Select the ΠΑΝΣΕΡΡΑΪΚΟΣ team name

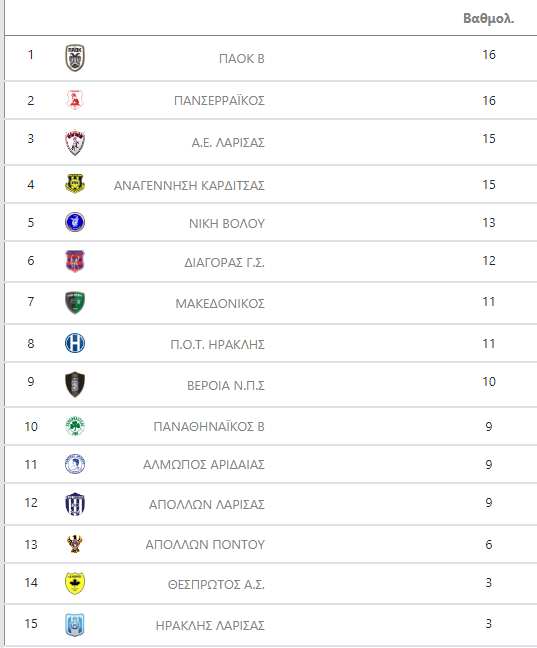click(219, 100)
